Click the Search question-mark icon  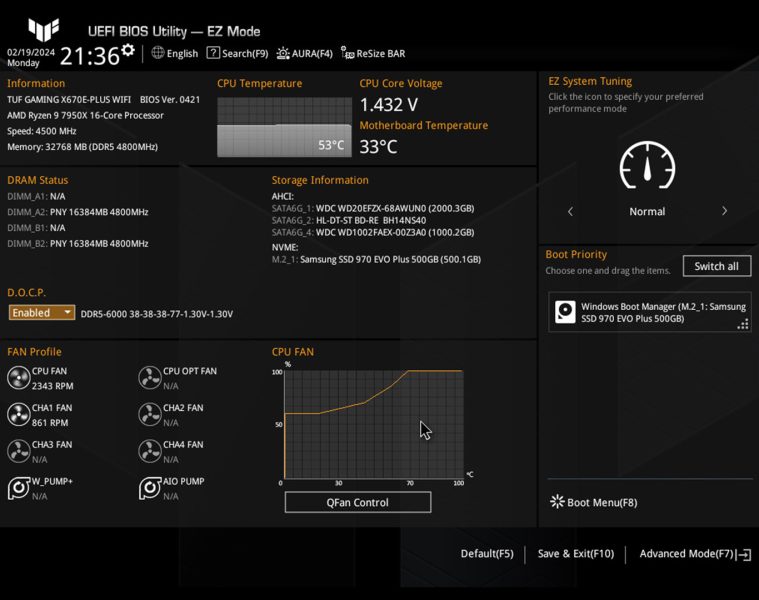(x=213, y=53)
